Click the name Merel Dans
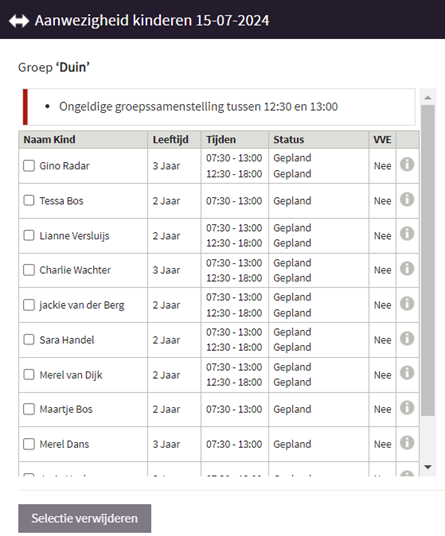This screenshot has width=445, height=536. (64, 444)
